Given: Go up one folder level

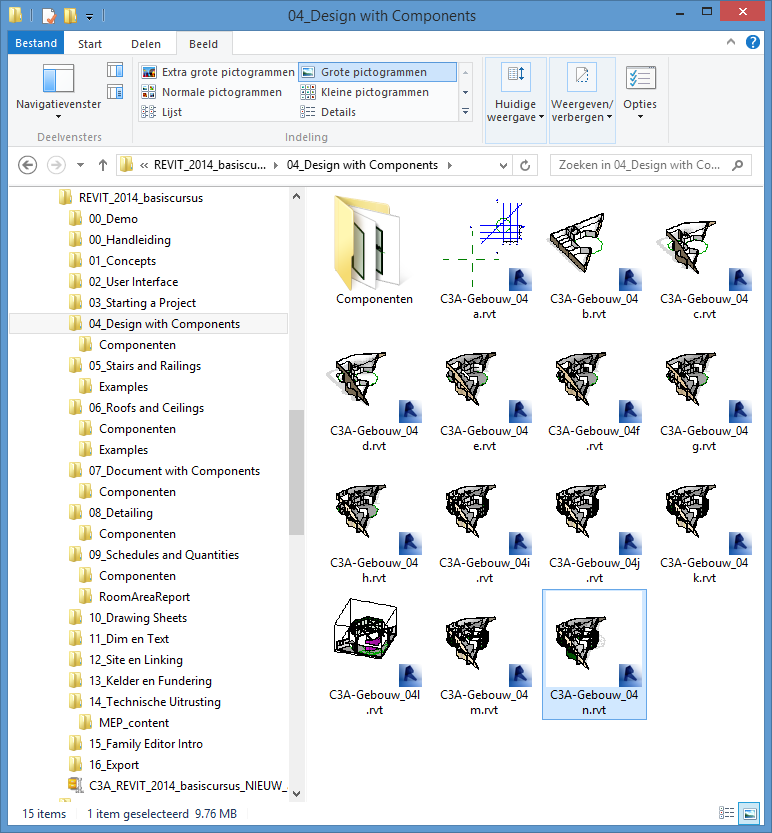Looking at the screenshot, I should (103, 165).
